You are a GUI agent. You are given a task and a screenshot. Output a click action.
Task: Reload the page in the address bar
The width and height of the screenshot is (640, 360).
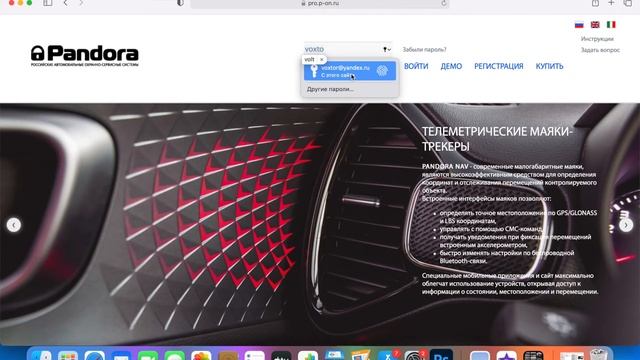[x=444, y=3]
